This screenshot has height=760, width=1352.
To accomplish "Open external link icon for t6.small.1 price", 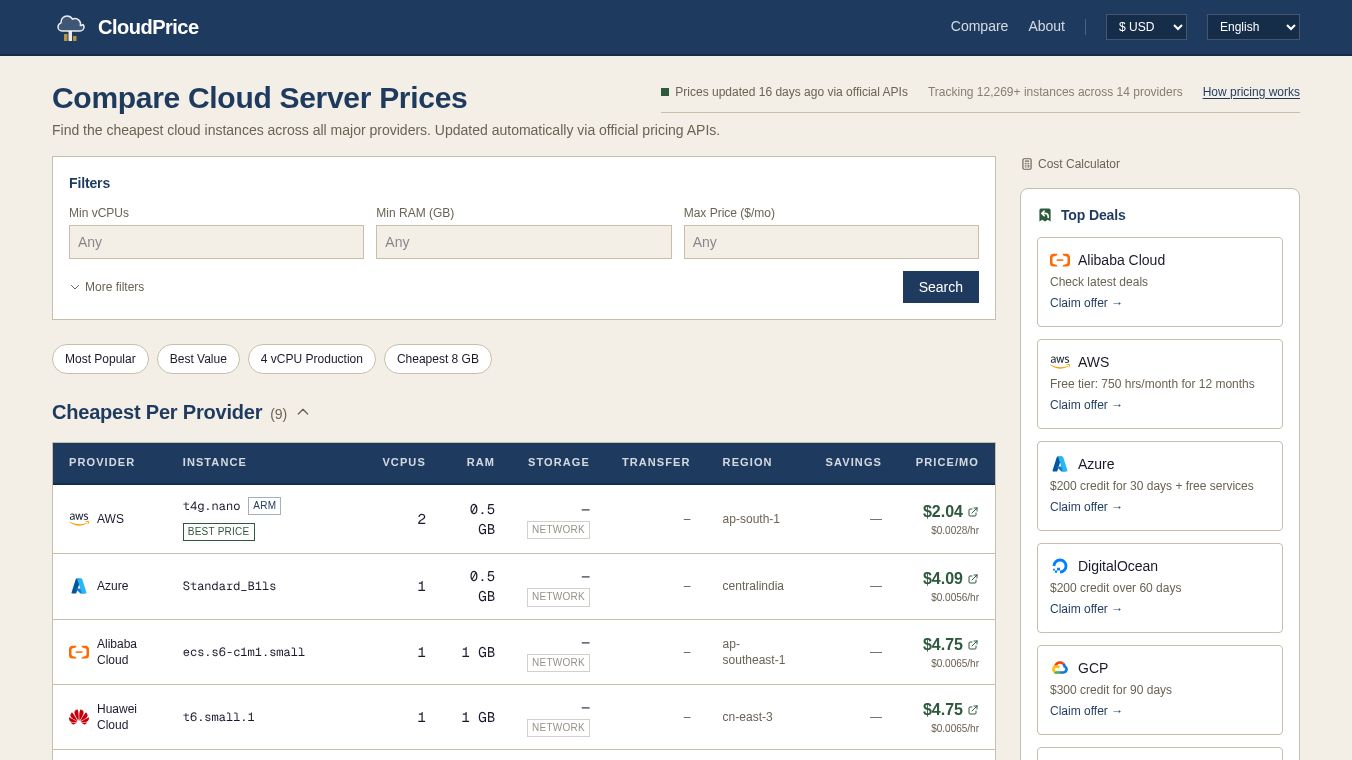I will pos(973,710).
